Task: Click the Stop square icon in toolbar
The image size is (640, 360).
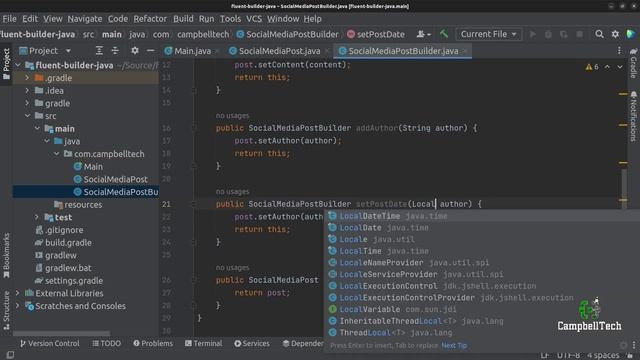Action: pyautogui.click(x=579, y=34)
